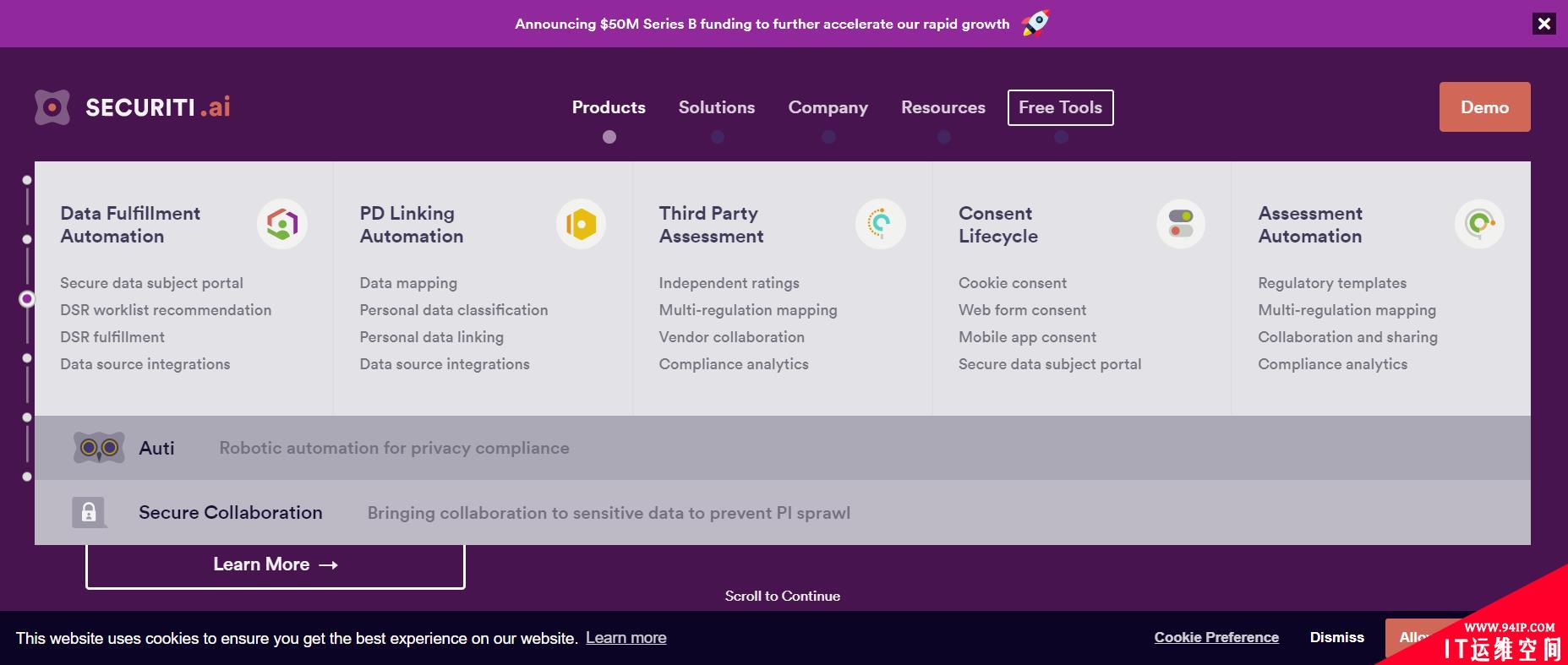Click the Assessment Automation green circle icon
Image resolution: width=1568 pixels, height=665 pixels.
pyautogui.click(x=1479, y=224)
